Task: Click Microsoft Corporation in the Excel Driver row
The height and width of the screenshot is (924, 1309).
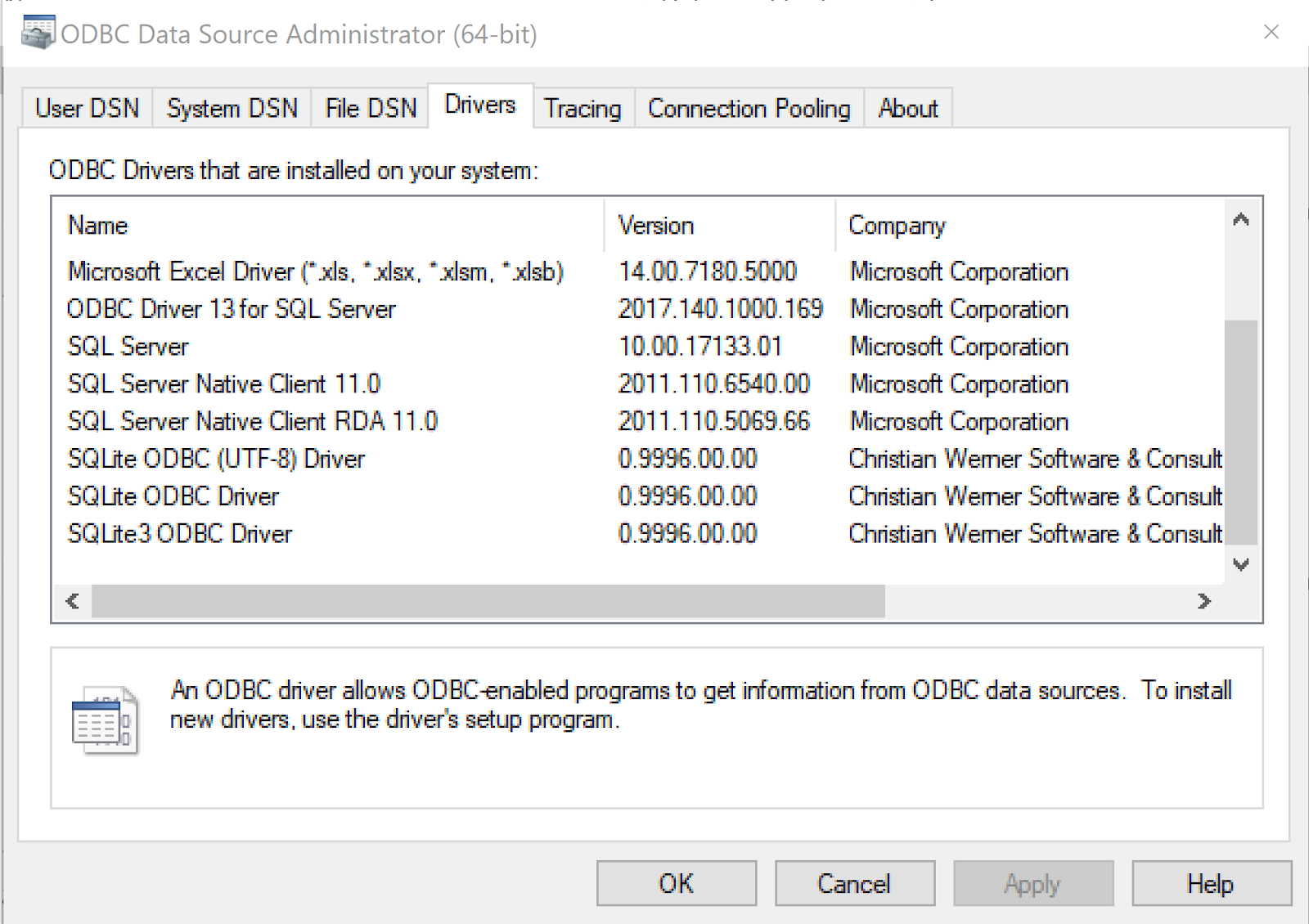Action: (959, 271)
